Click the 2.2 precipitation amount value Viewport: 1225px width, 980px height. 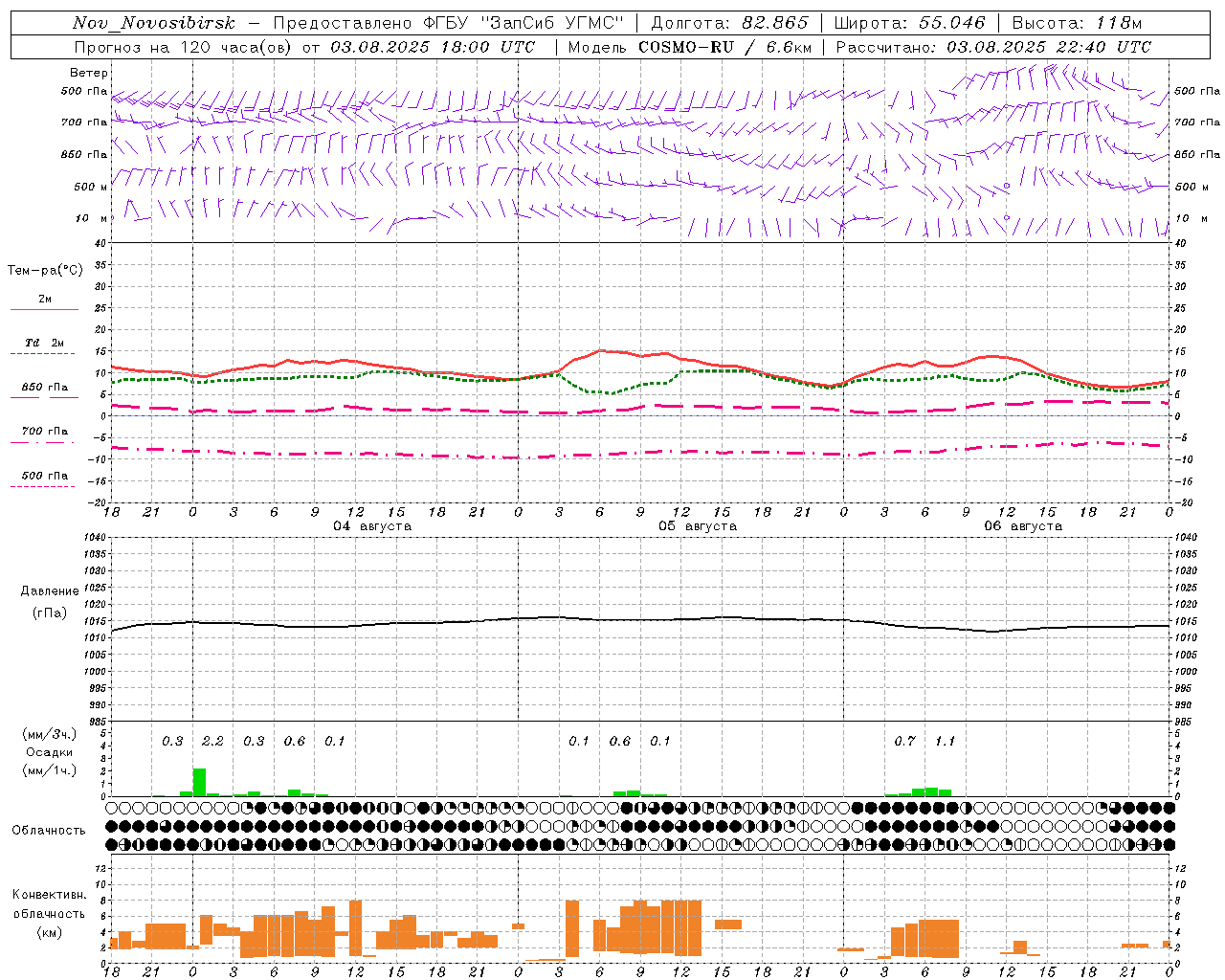click(x=212, y=742)
